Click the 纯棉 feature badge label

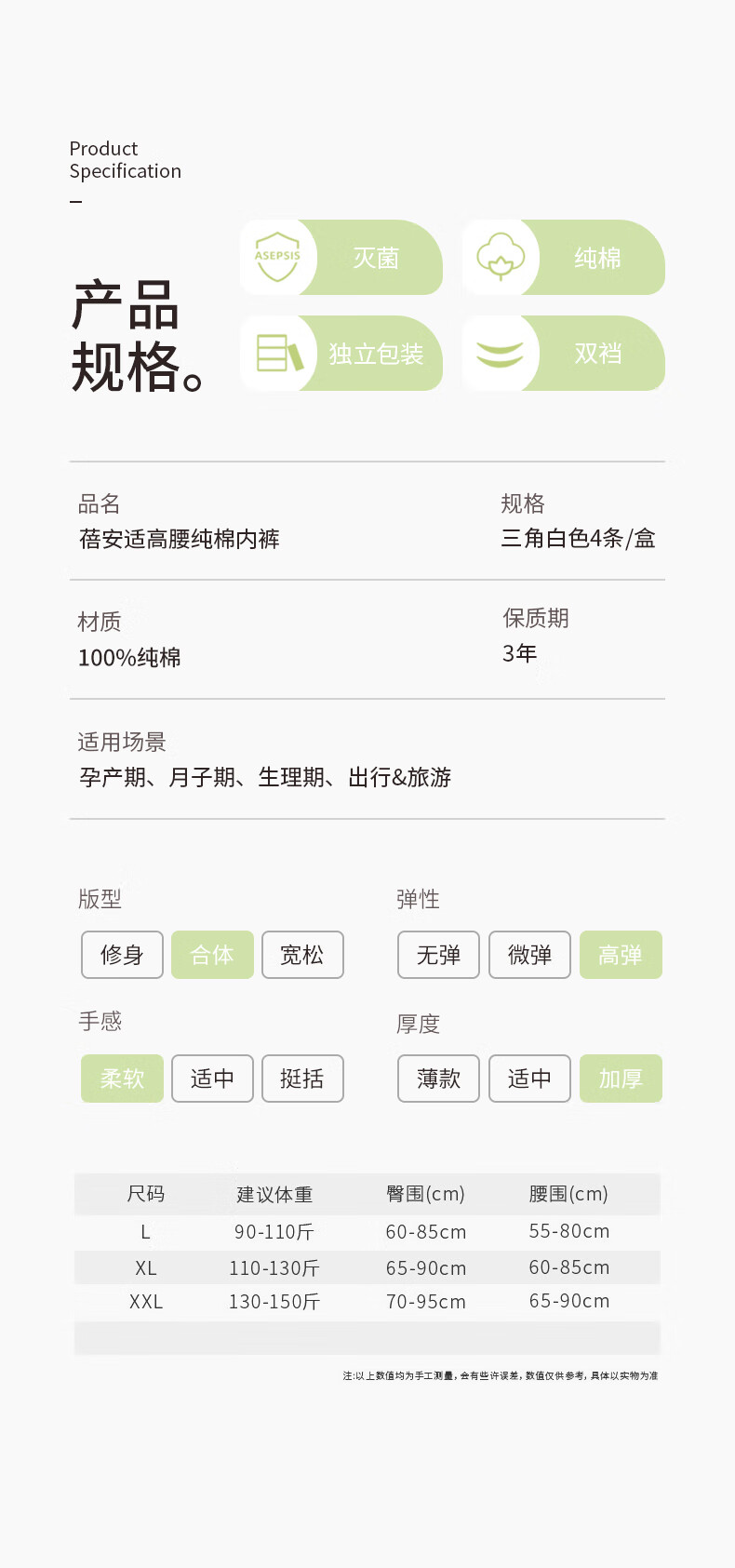click(597, 258)
